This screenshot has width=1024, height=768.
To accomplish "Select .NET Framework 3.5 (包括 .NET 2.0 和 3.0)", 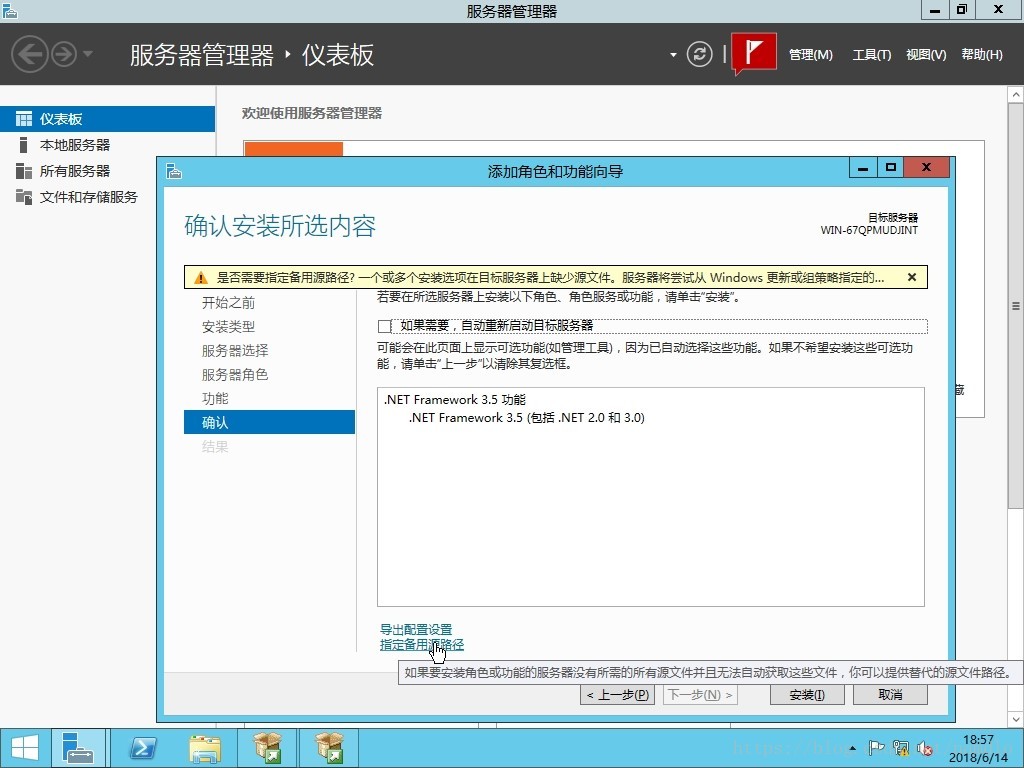I will pos(526,418).
